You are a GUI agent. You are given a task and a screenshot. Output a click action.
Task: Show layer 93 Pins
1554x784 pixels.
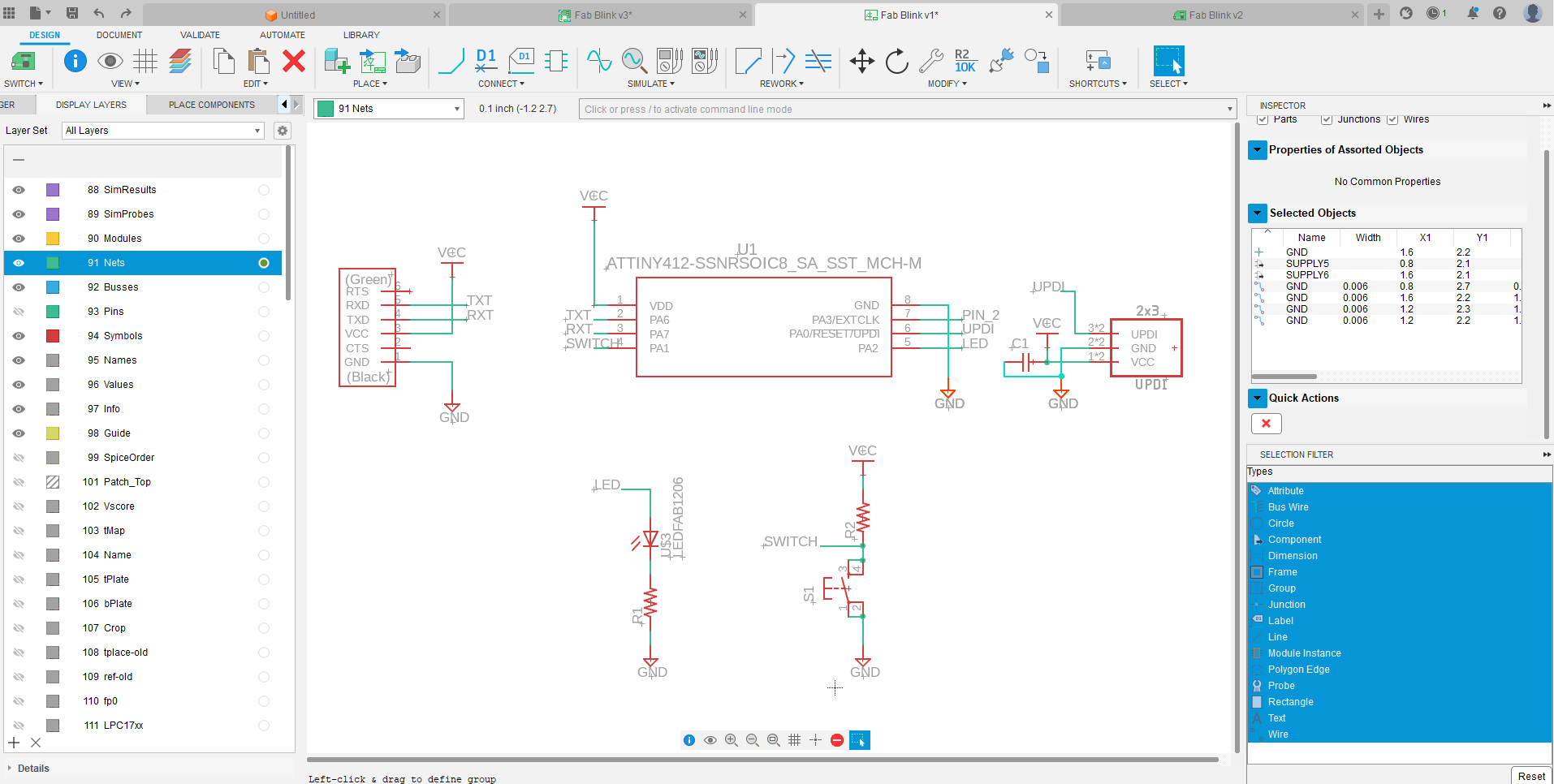click(19, 312)
